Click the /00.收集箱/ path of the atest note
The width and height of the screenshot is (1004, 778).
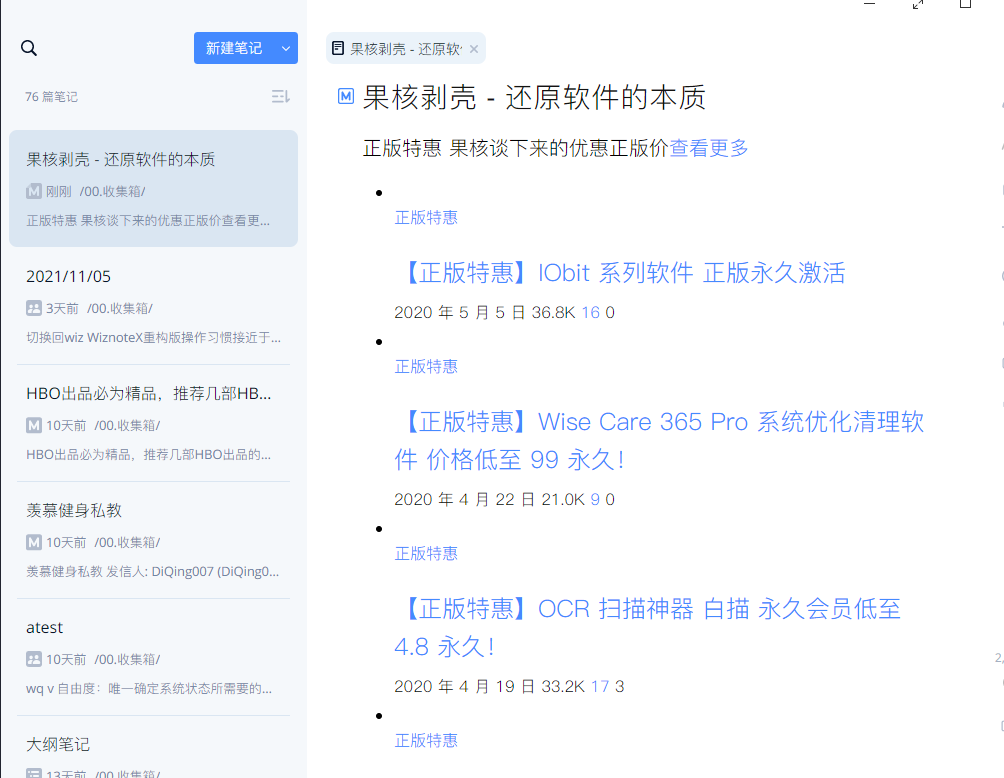pyautogui.click(x=127, y=660)
